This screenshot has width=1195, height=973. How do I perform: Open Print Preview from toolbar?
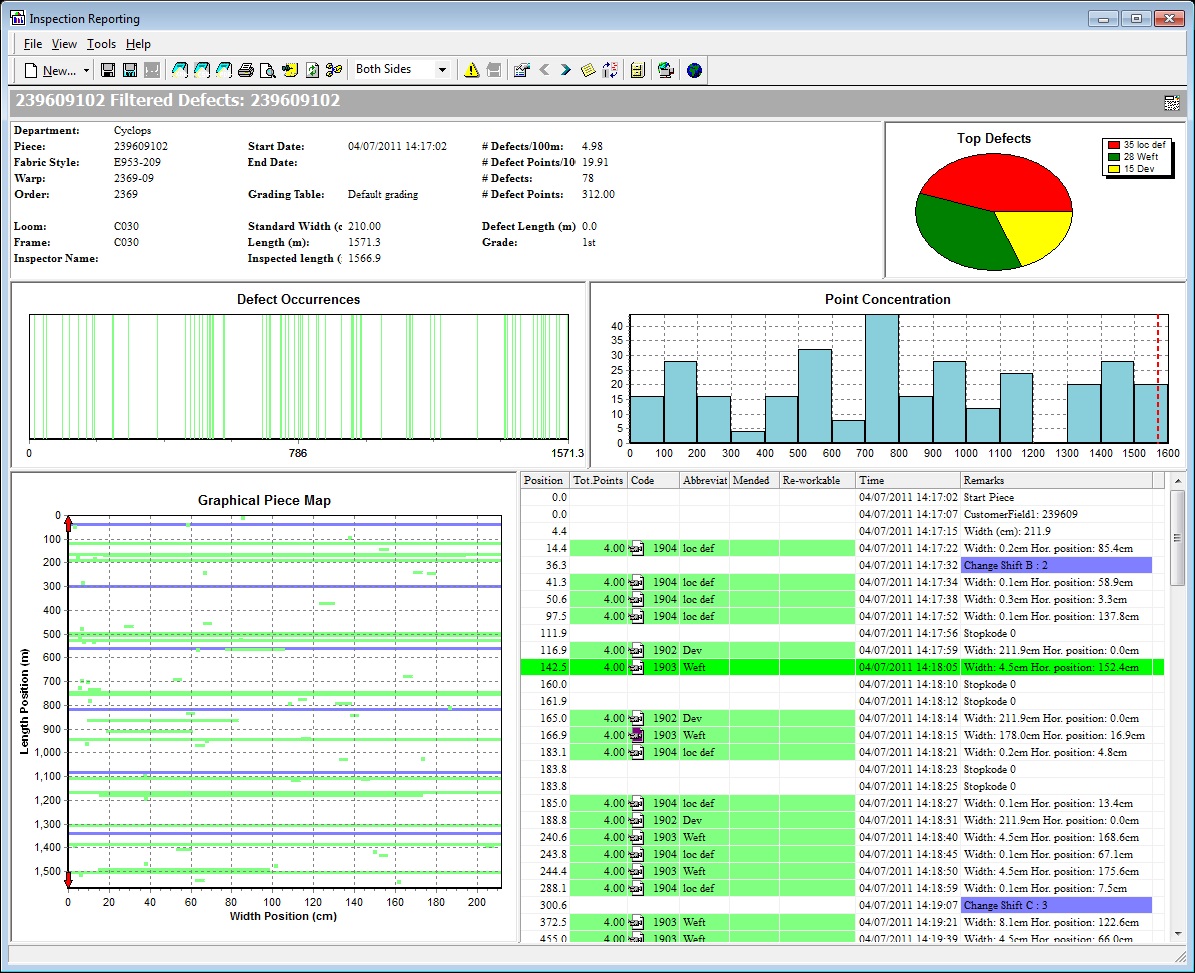(268, 70)
